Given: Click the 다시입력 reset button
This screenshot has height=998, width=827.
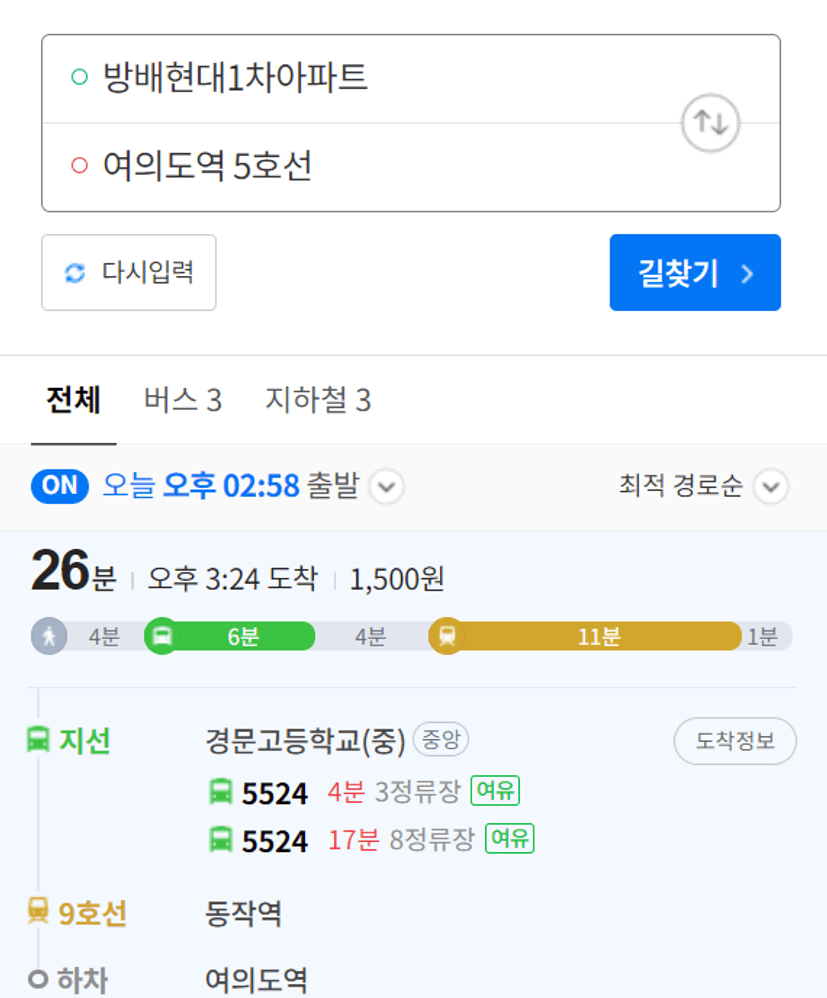Looking at the screenshot, I should point(129,272).
